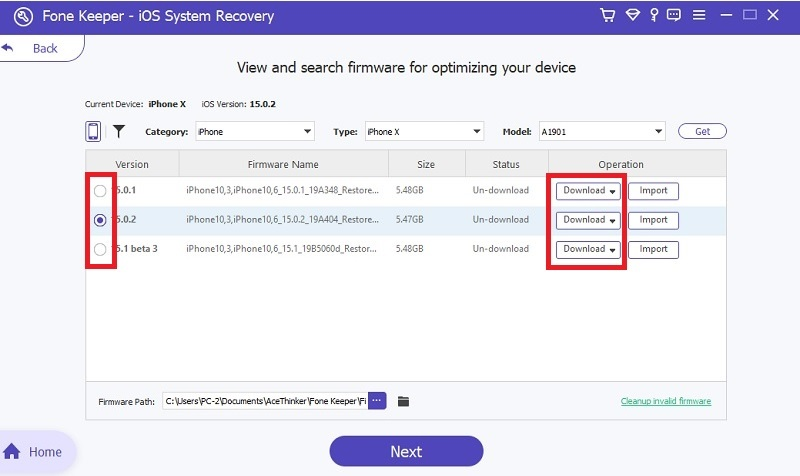Click the Get button
The height and width of the screenshot is (476, 800).
[x=702, y=131]
